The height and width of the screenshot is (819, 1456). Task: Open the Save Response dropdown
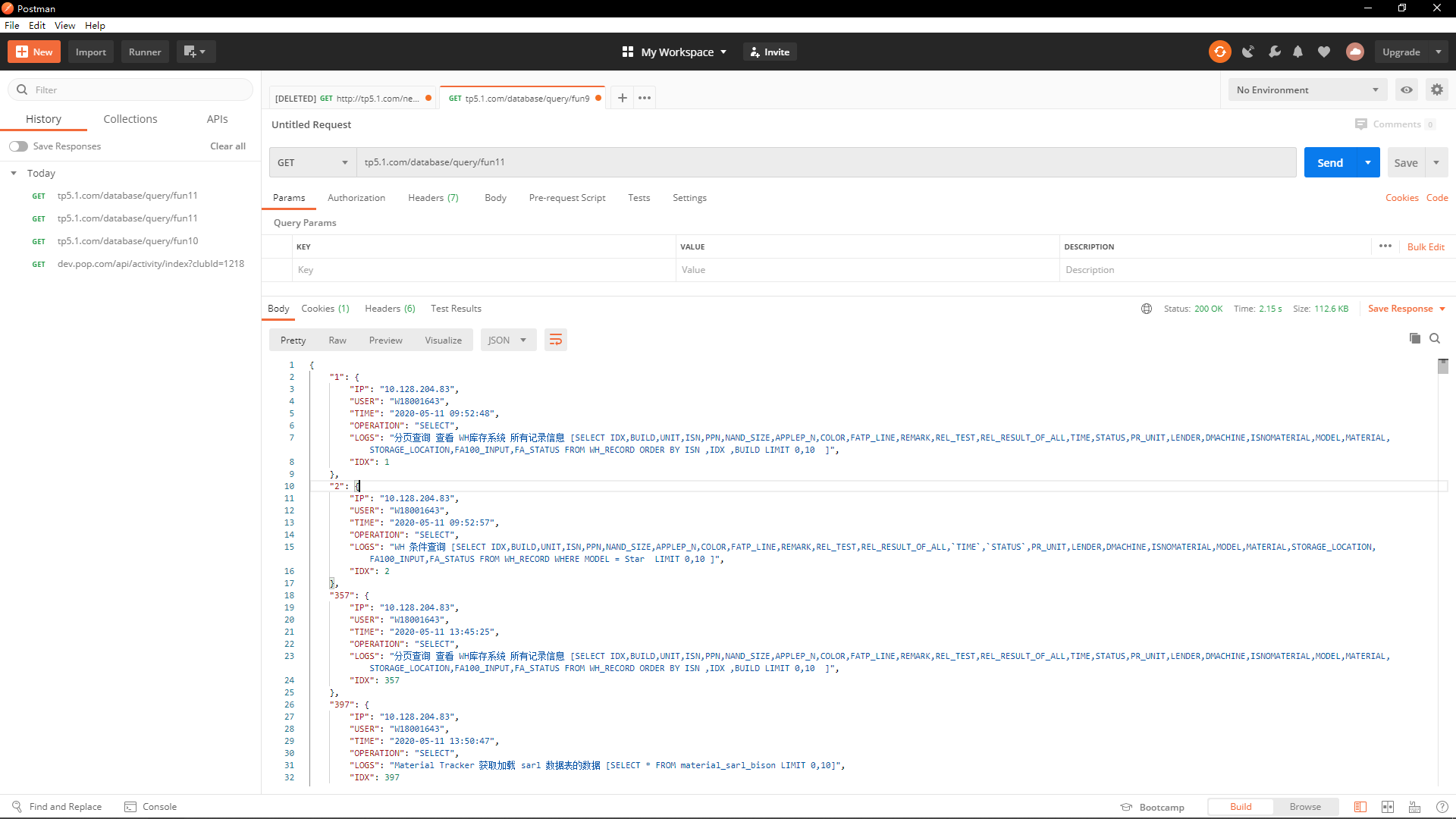pyautogui.click(x=1407, y=309)
